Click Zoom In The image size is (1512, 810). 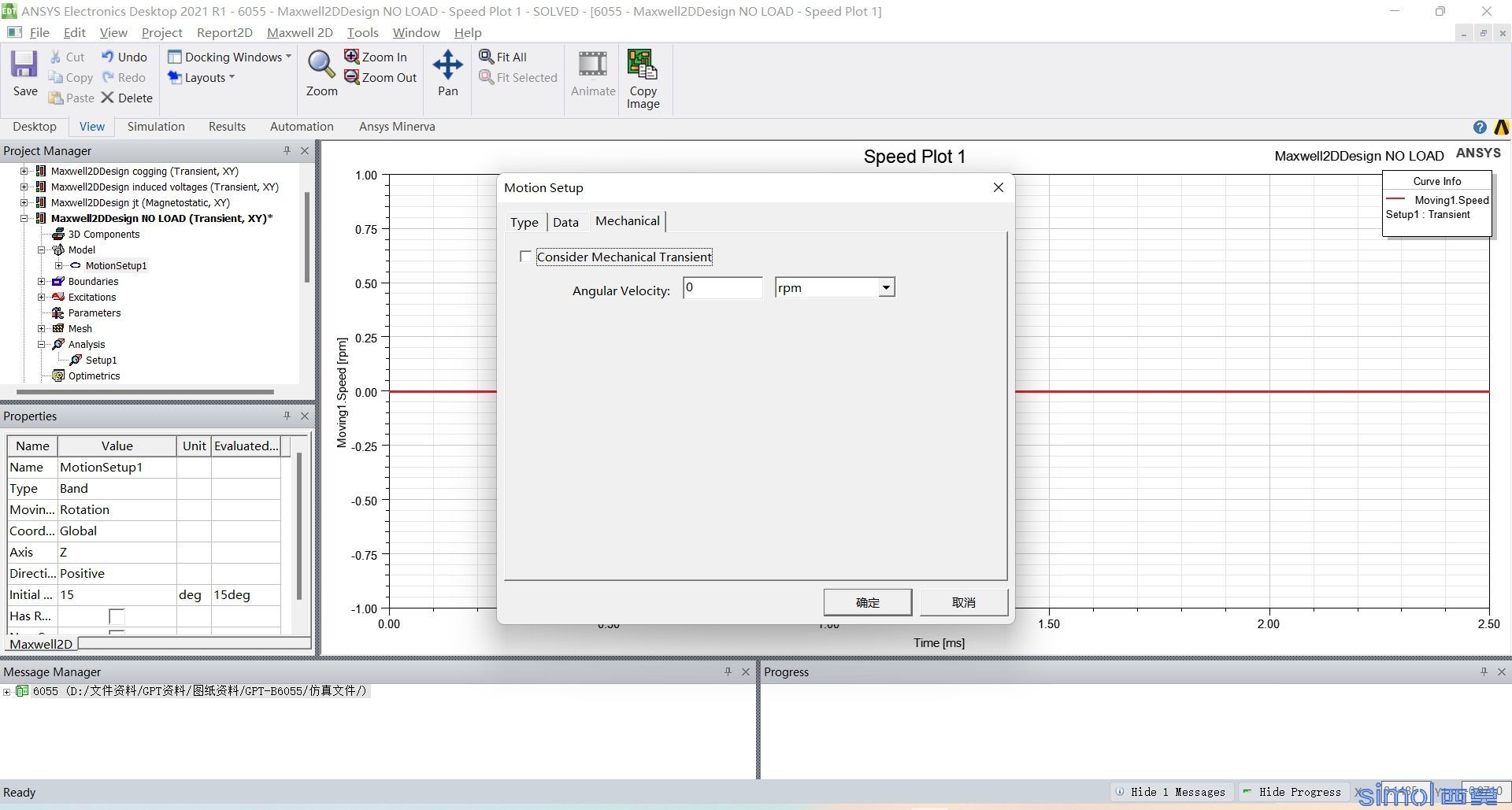pyautogui.click(x=376, y=57)
